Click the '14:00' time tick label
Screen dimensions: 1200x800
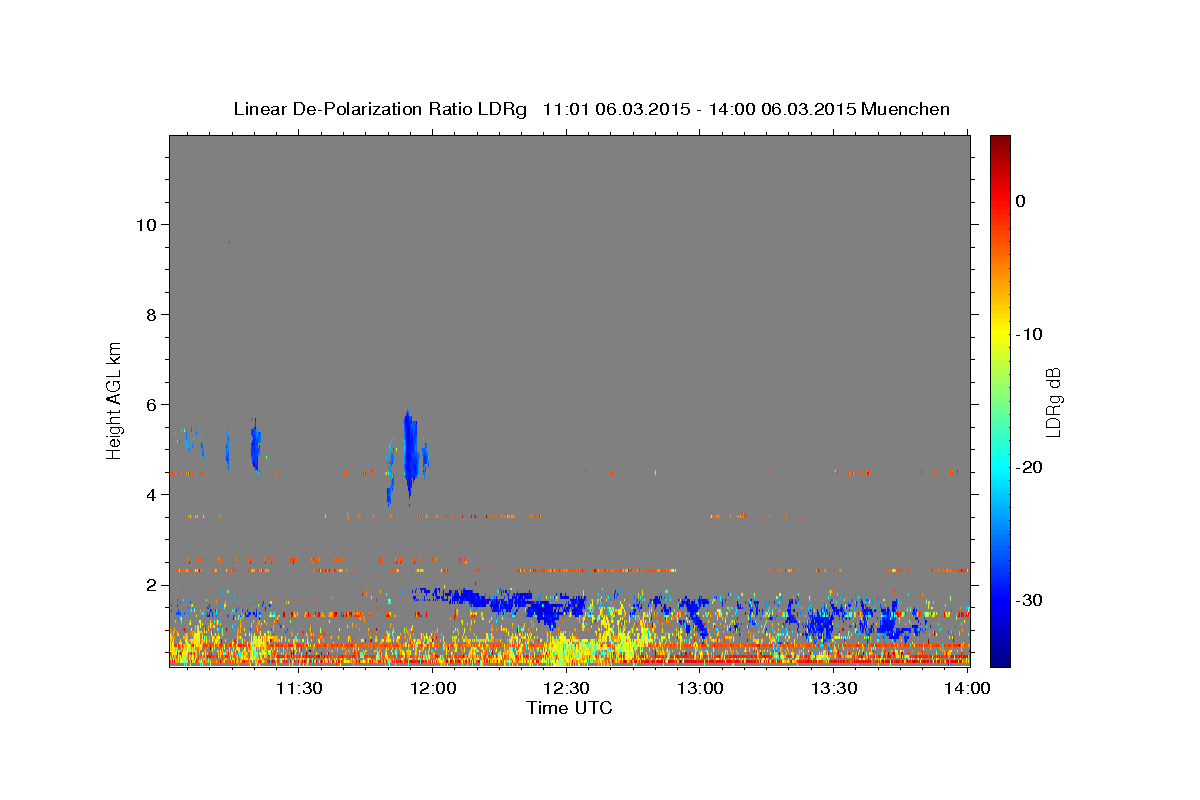[968, 688]
